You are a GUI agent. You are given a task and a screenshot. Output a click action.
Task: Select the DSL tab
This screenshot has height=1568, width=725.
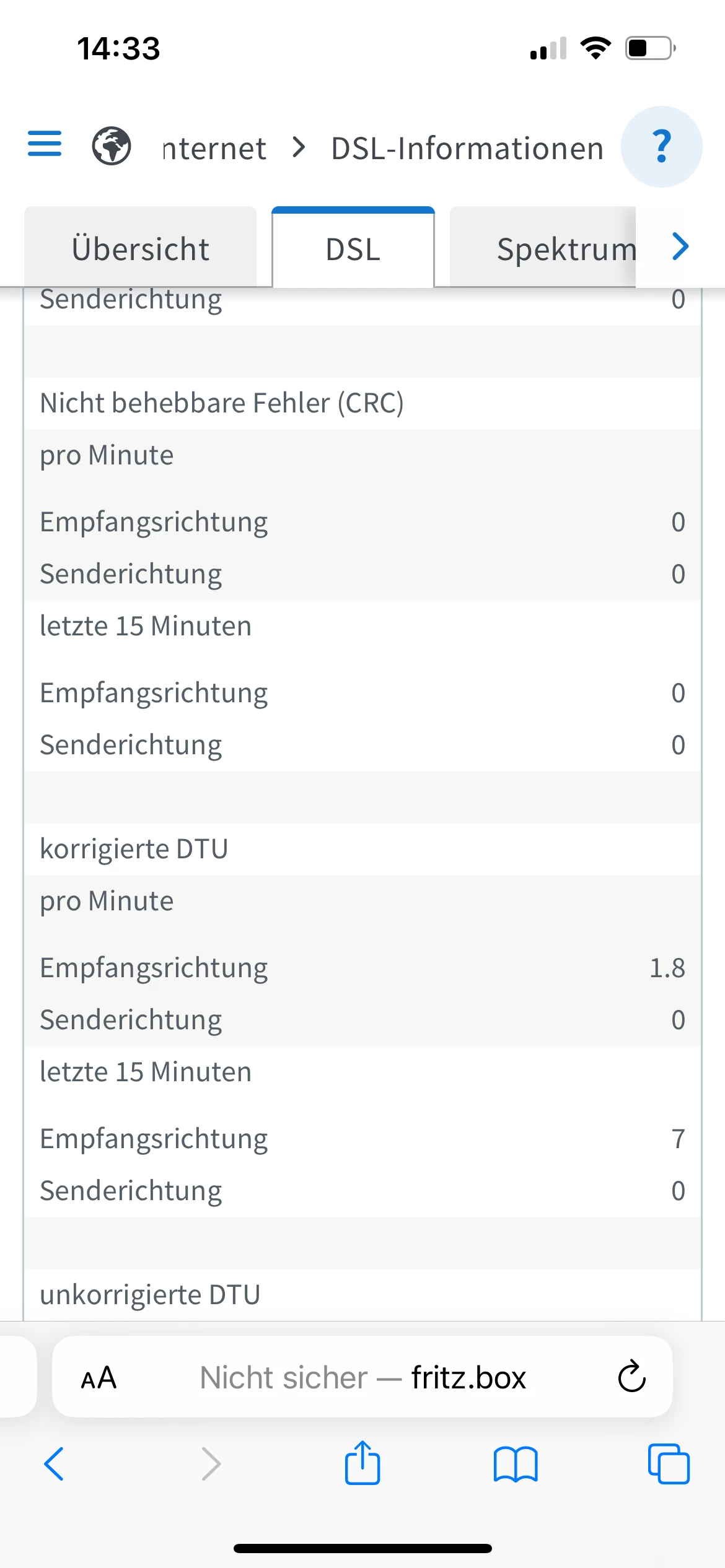[353, 249]
